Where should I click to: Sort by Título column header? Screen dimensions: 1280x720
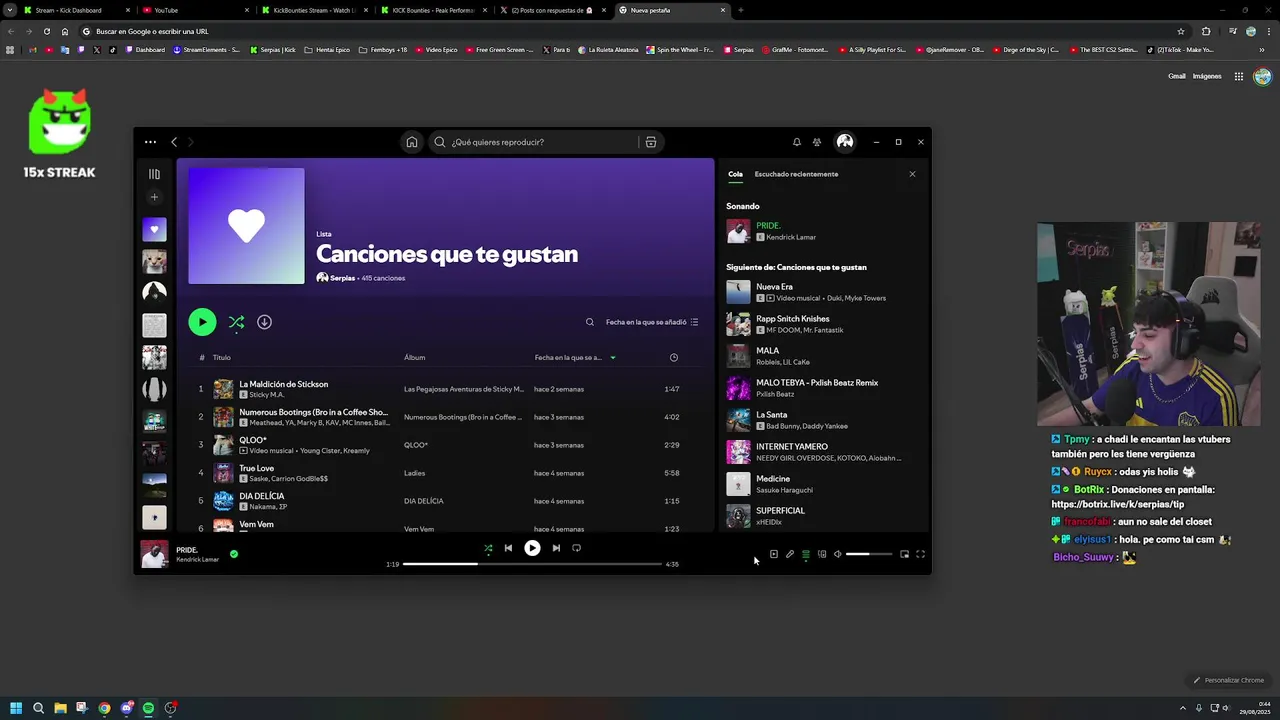click(221, 357)
